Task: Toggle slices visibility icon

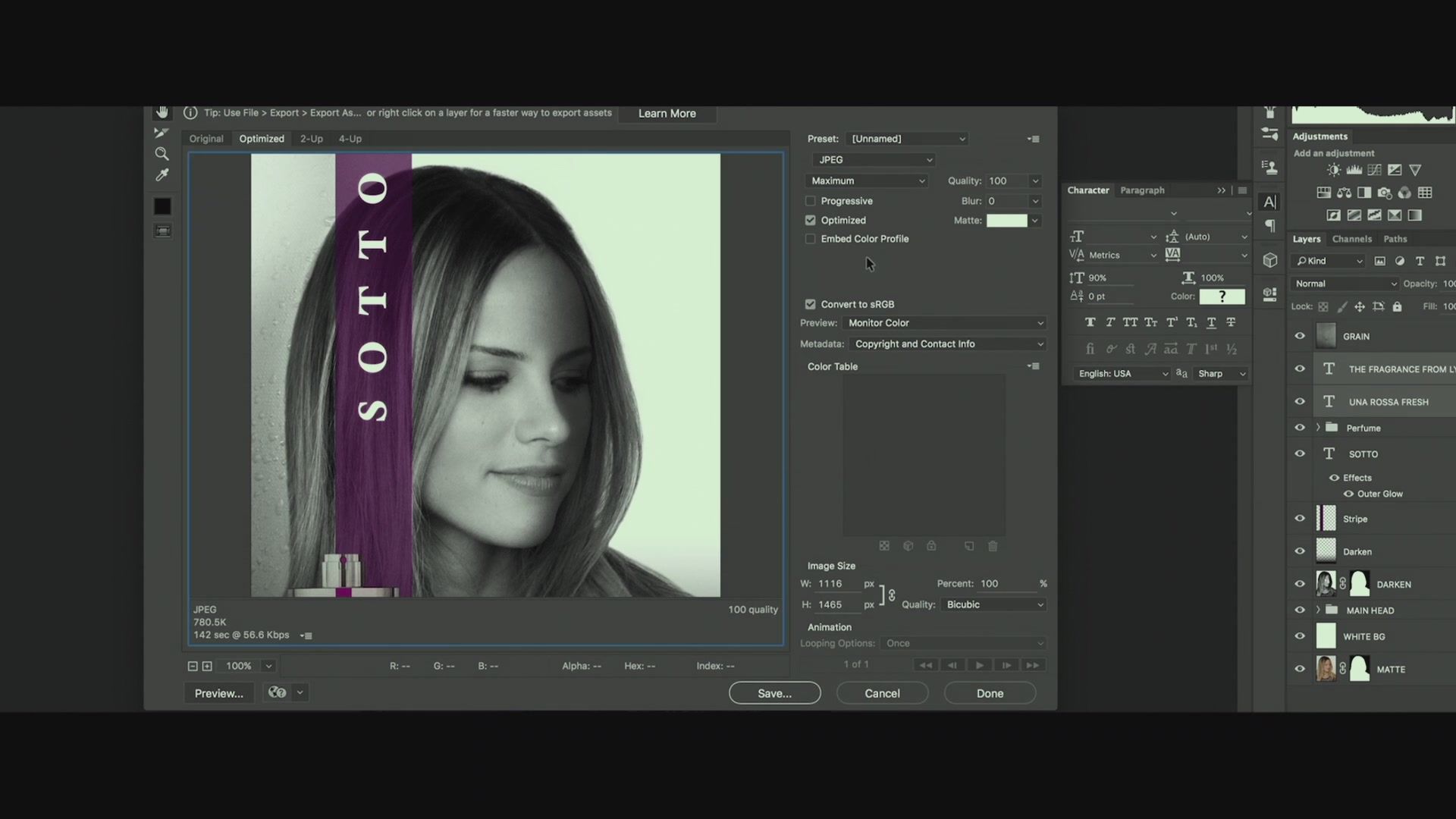Action: [x=162, y=231]
